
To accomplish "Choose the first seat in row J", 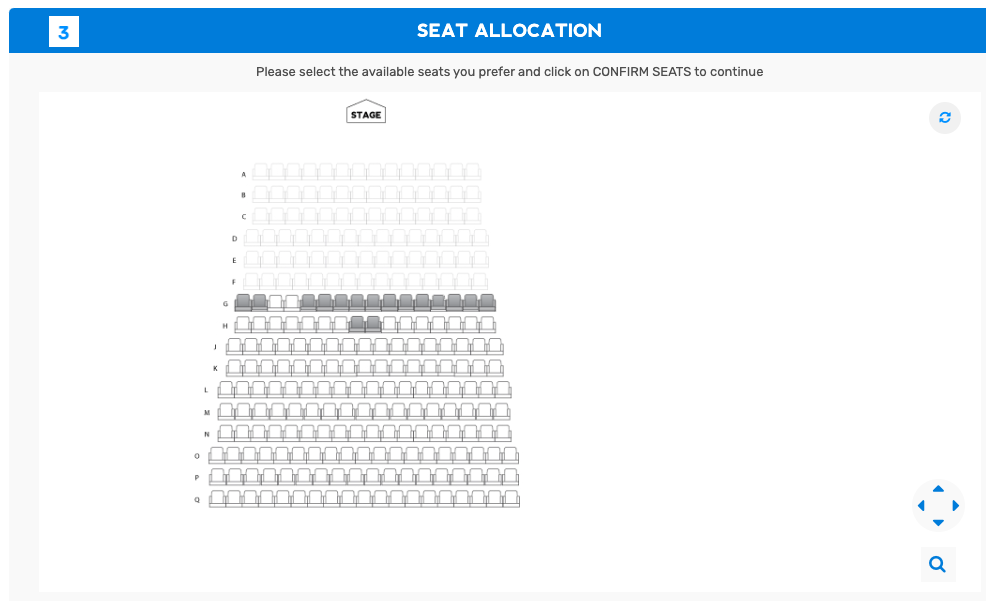I will coord(234,346).
